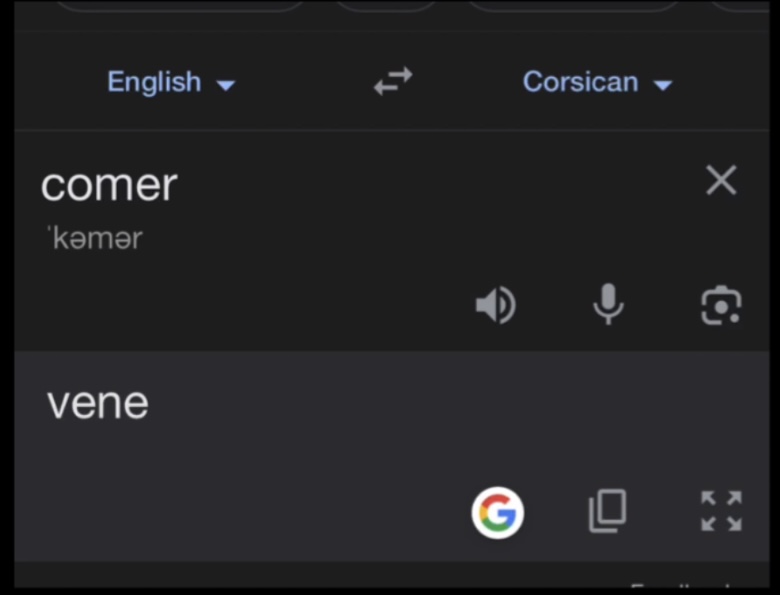Search the translation with the Google icon
Viewport: 780px width, 595px height.
(497, 513)
